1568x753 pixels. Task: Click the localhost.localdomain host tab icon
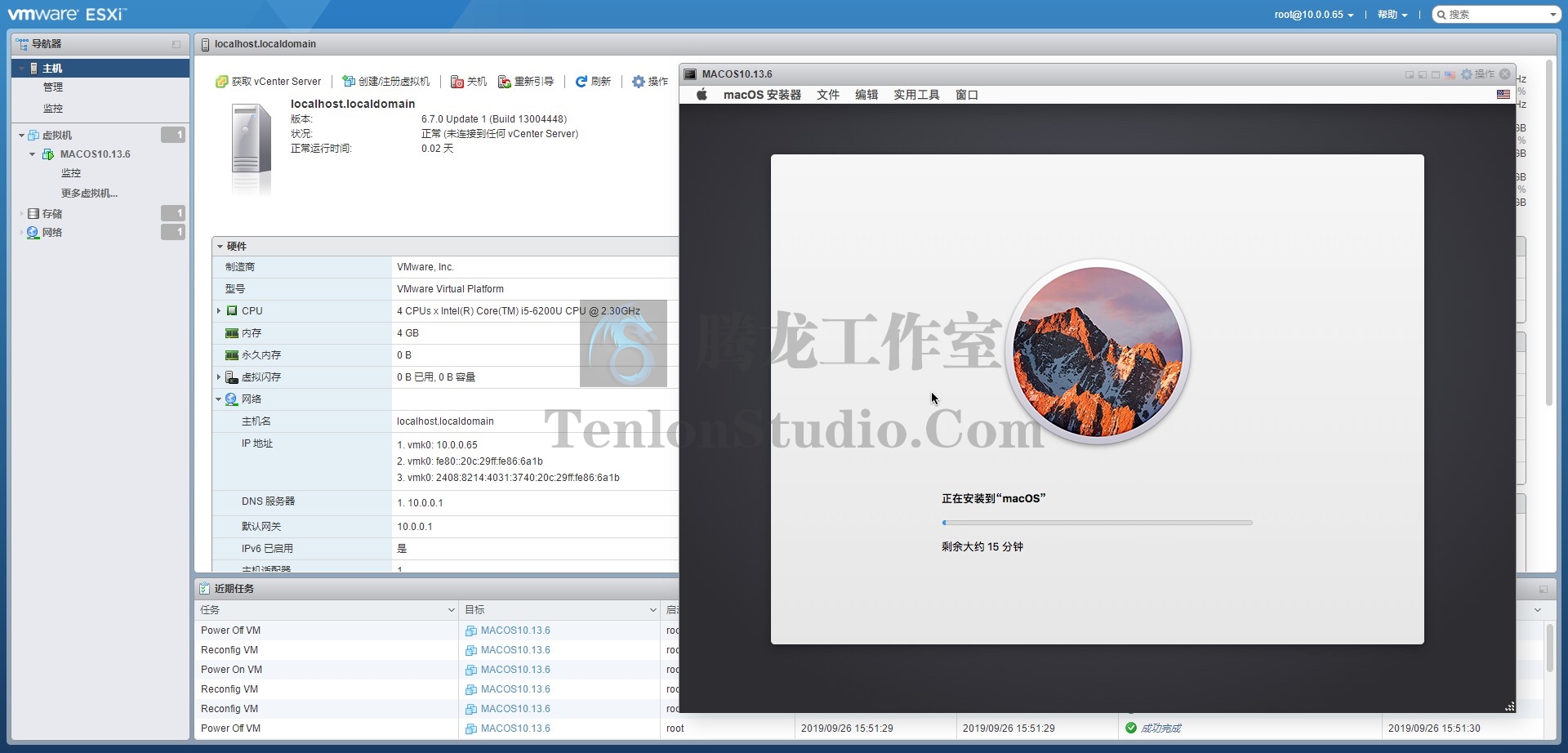click(206, 45)
